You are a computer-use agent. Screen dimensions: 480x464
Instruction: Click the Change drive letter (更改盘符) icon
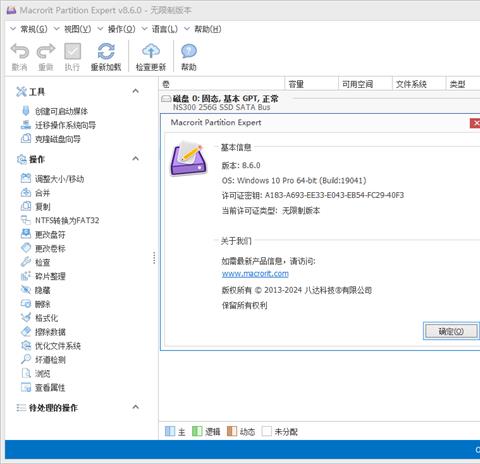tap(26, 234)
